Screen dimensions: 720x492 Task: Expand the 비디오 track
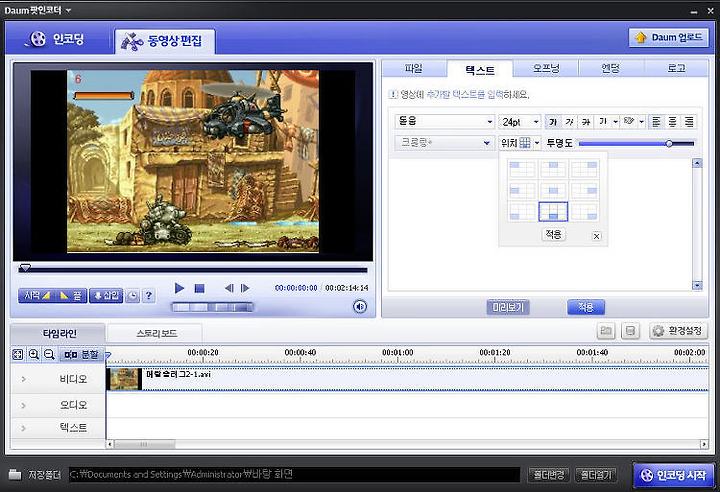click(x=23, y=379)
